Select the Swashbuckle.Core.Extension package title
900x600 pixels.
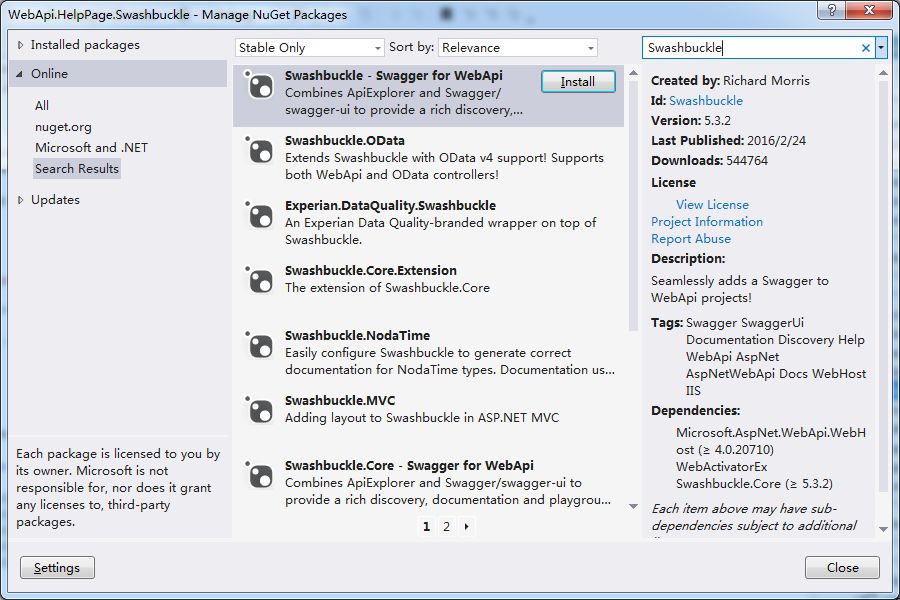(371, 270)
